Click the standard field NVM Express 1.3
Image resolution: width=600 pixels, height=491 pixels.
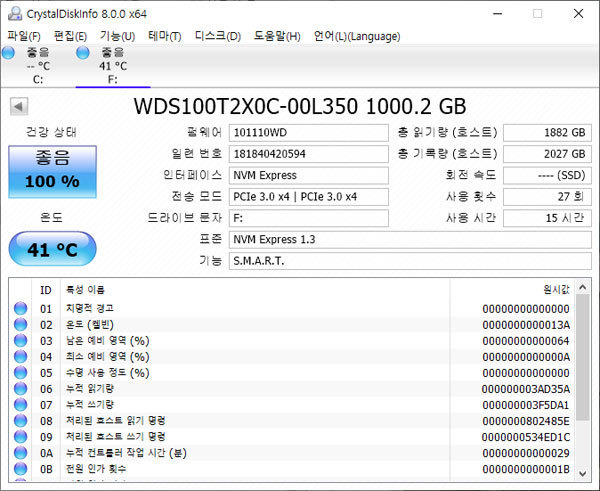coord(410,240)
